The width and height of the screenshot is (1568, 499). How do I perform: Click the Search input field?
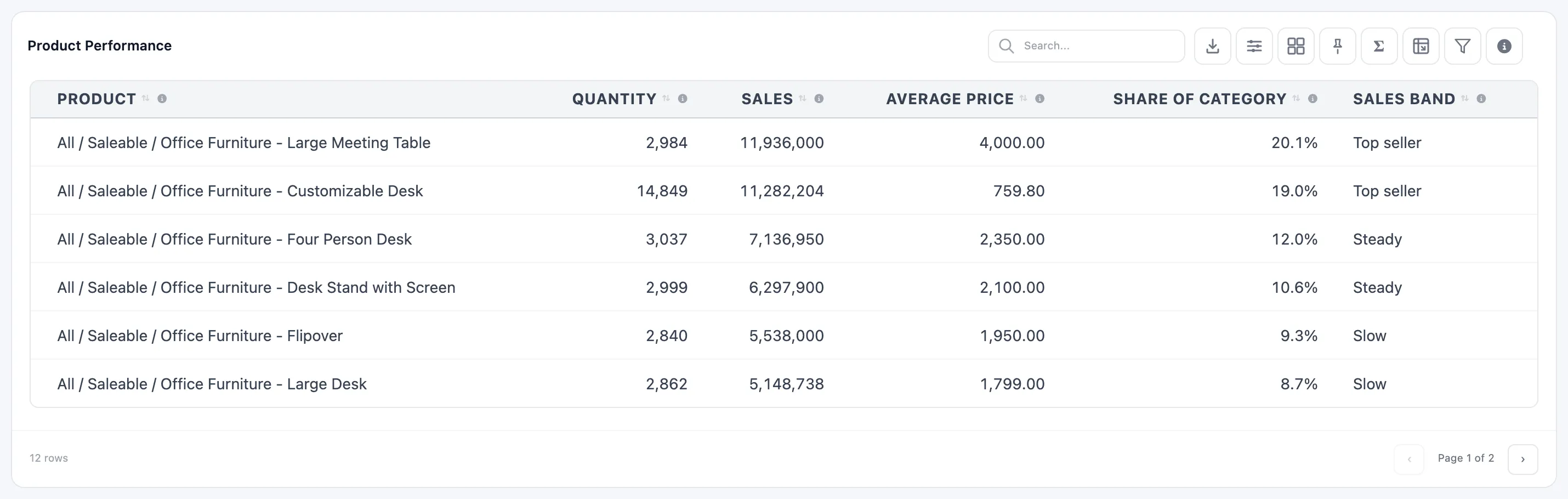click(x=1086, y=46)
